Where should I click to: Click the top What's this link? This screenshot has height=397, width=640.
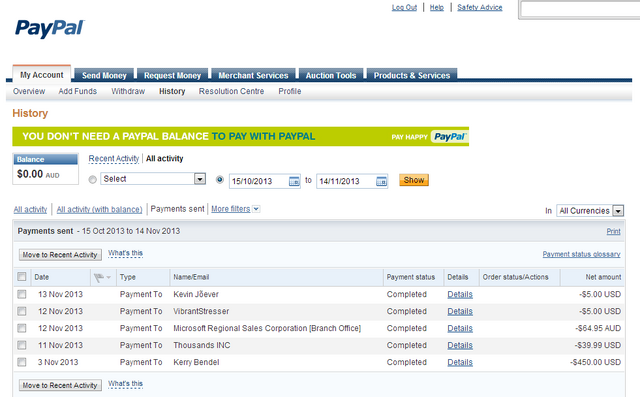coord(125,253)
